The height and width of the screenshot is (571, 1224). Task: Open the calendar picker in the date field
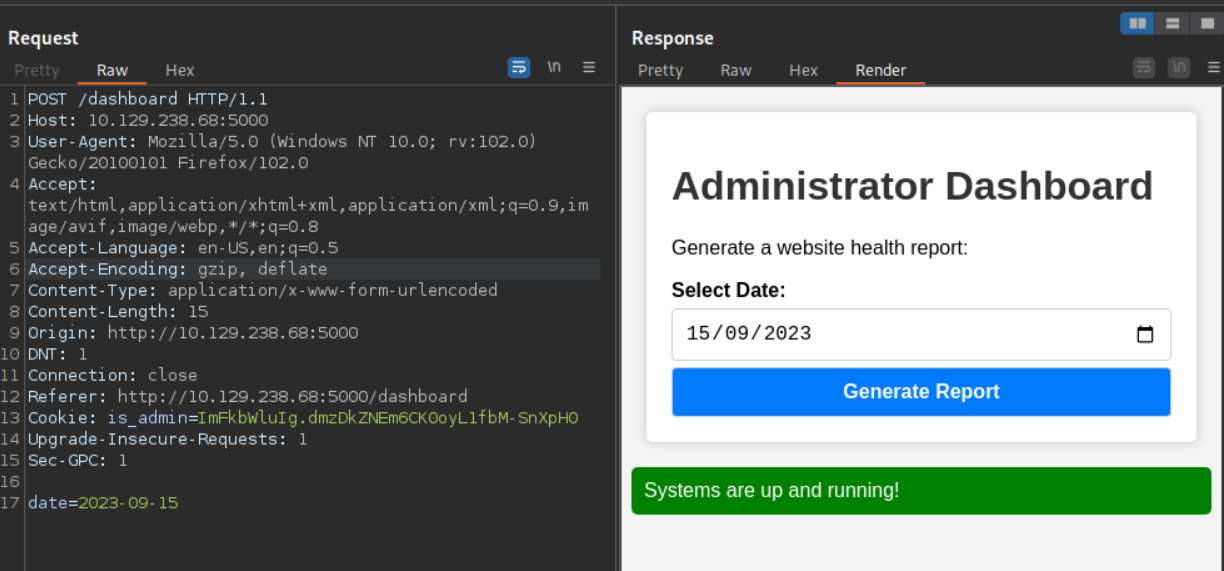(x=1145, y=334)
